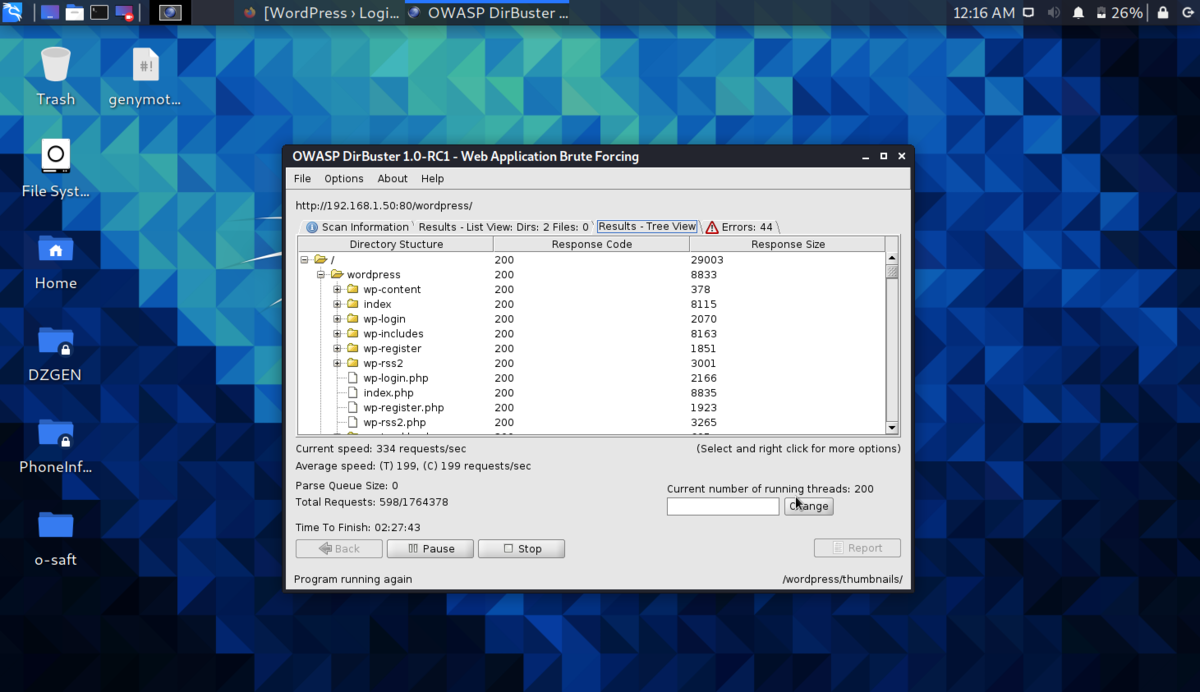Open the file manager panel launcher
The image size is (1200, 692).
(75, 13)
